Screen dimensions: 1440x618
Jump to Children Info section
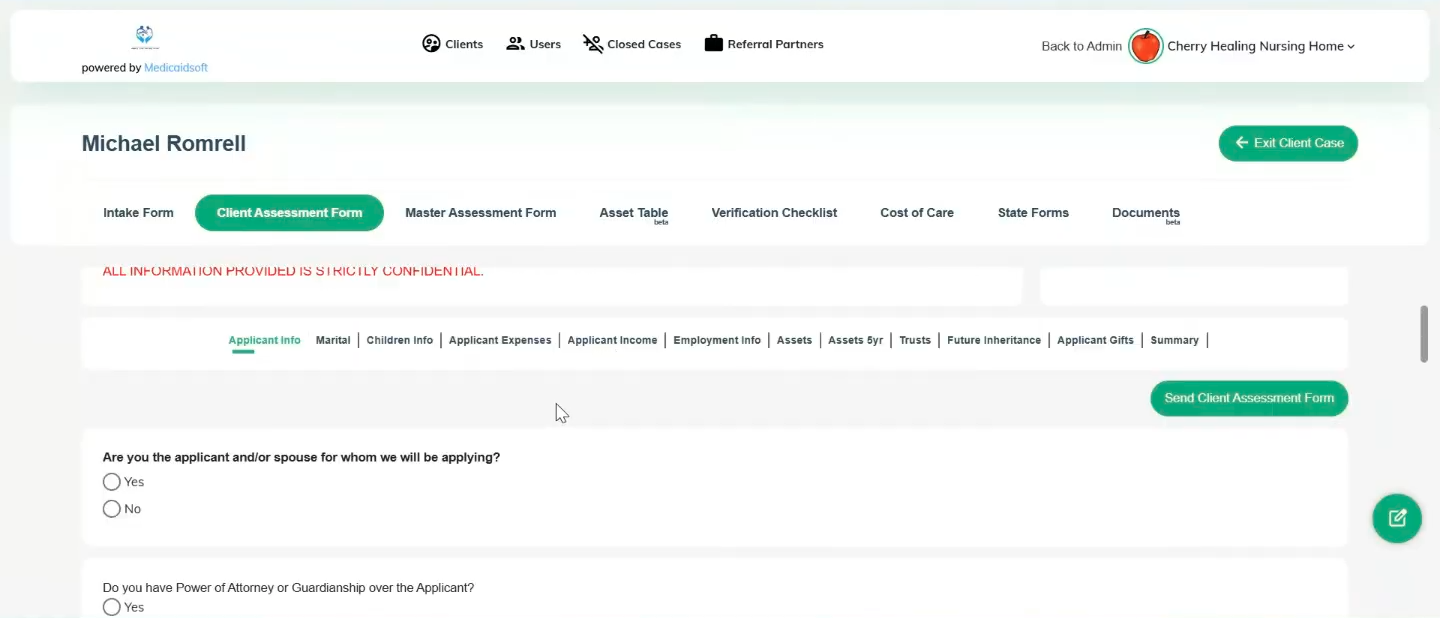[x=400, y=340]
